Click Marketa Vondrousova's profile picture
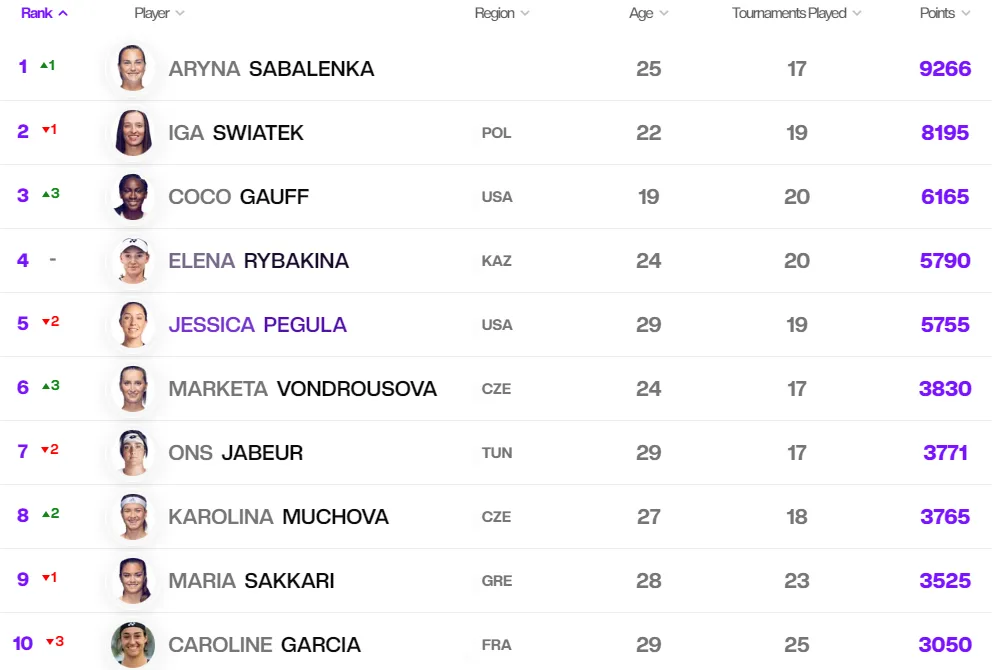Viewport: 992px width, 670px height. click(x=132, y=388)
